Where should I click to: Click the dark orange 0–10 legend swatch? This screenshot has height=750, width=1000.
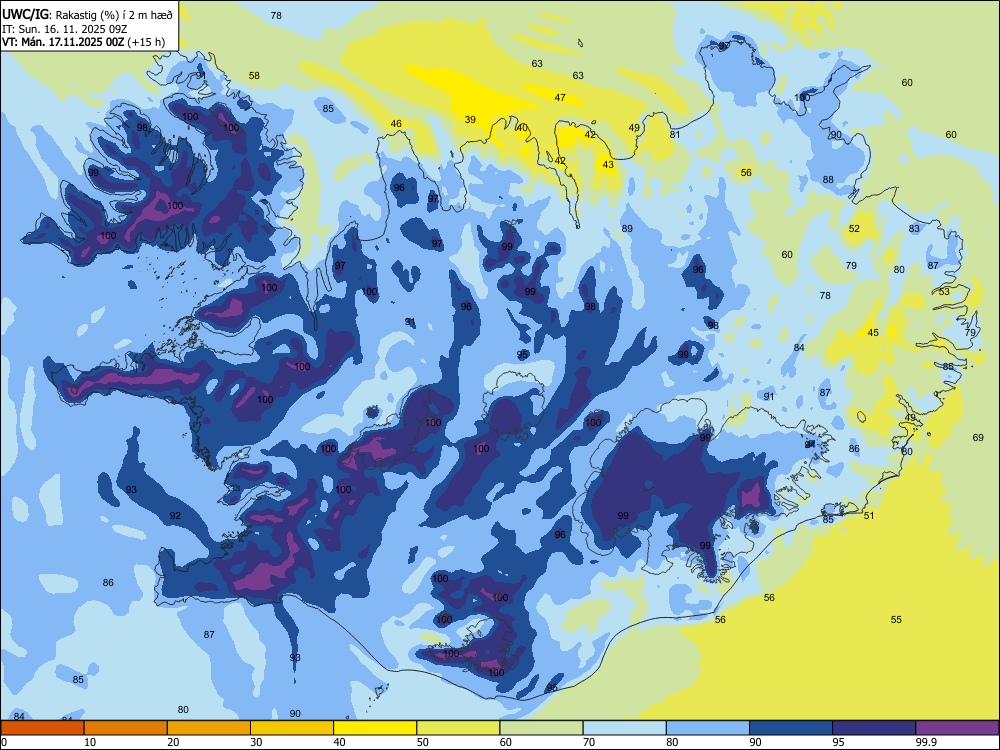42,728
